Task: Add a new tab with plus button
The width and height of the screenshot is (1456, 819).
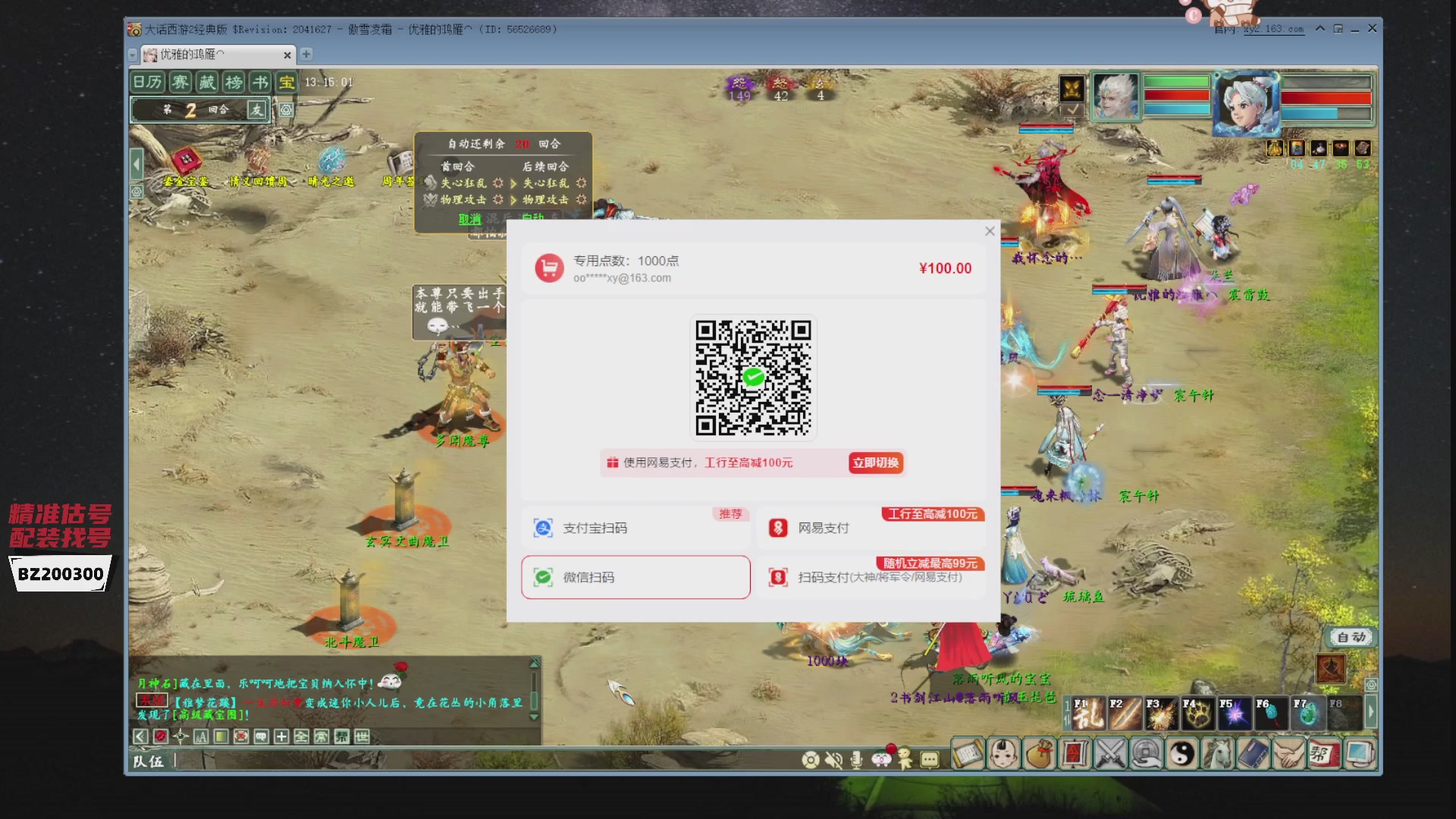Action: click(x=306, y=54)
